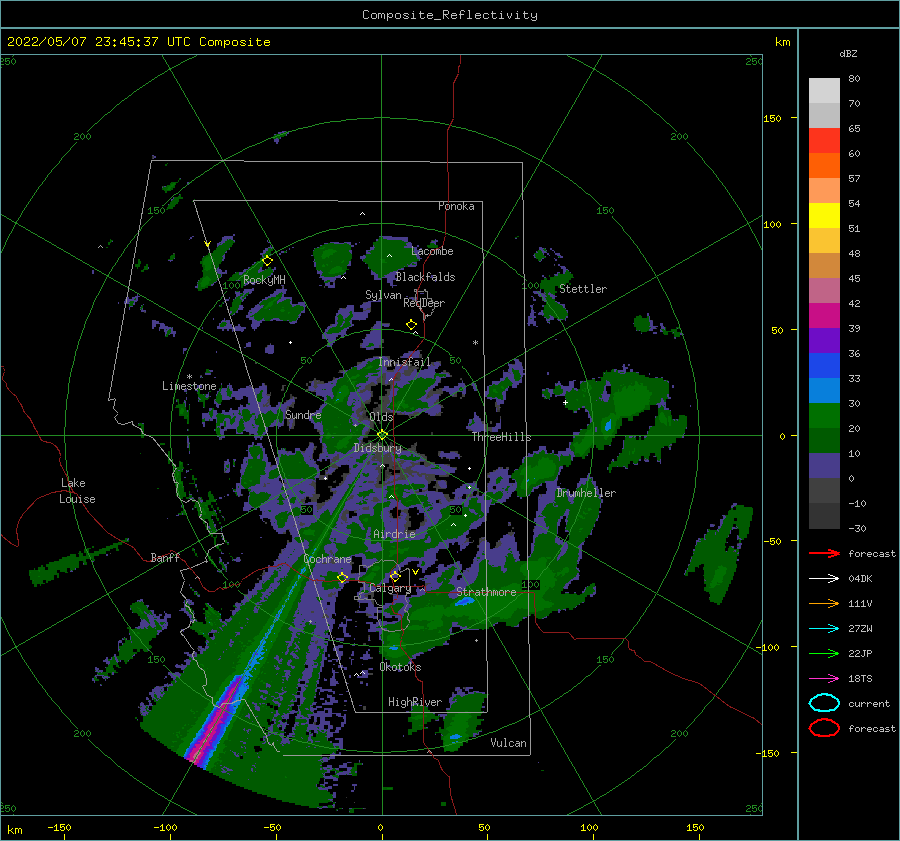Click the Lake Louise label

(x=77, y=491)
